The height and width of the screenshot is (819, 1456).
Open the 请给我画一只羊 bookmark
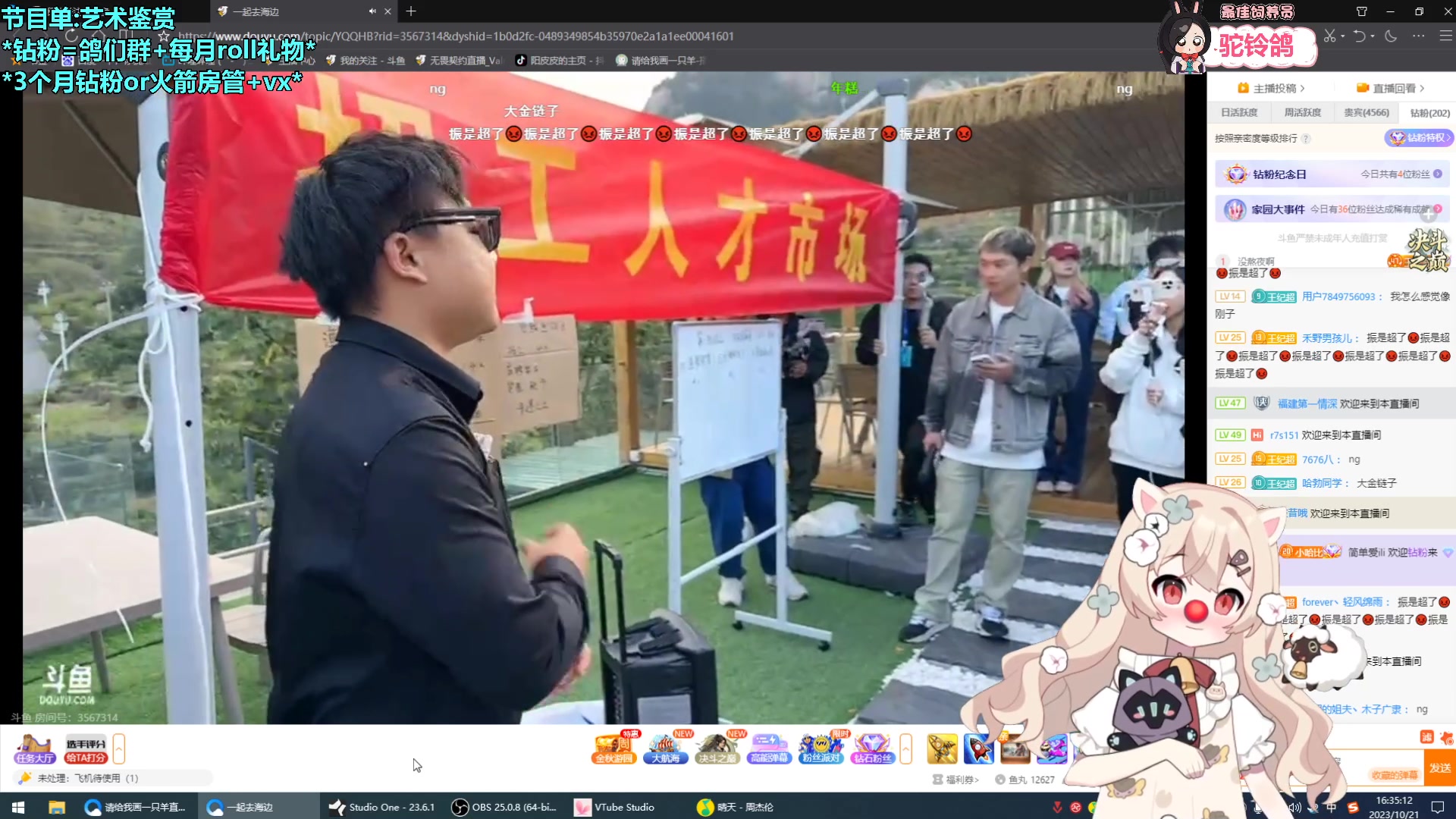click(x=661, y=60)
